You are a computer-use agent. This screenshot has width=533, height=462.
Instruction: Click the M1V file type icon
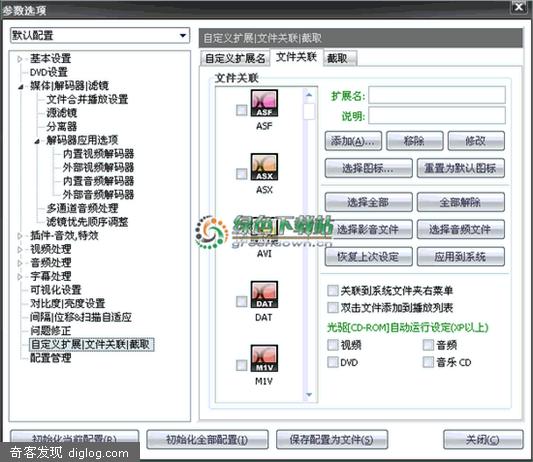pyautogui.click(x=264, y=358)
